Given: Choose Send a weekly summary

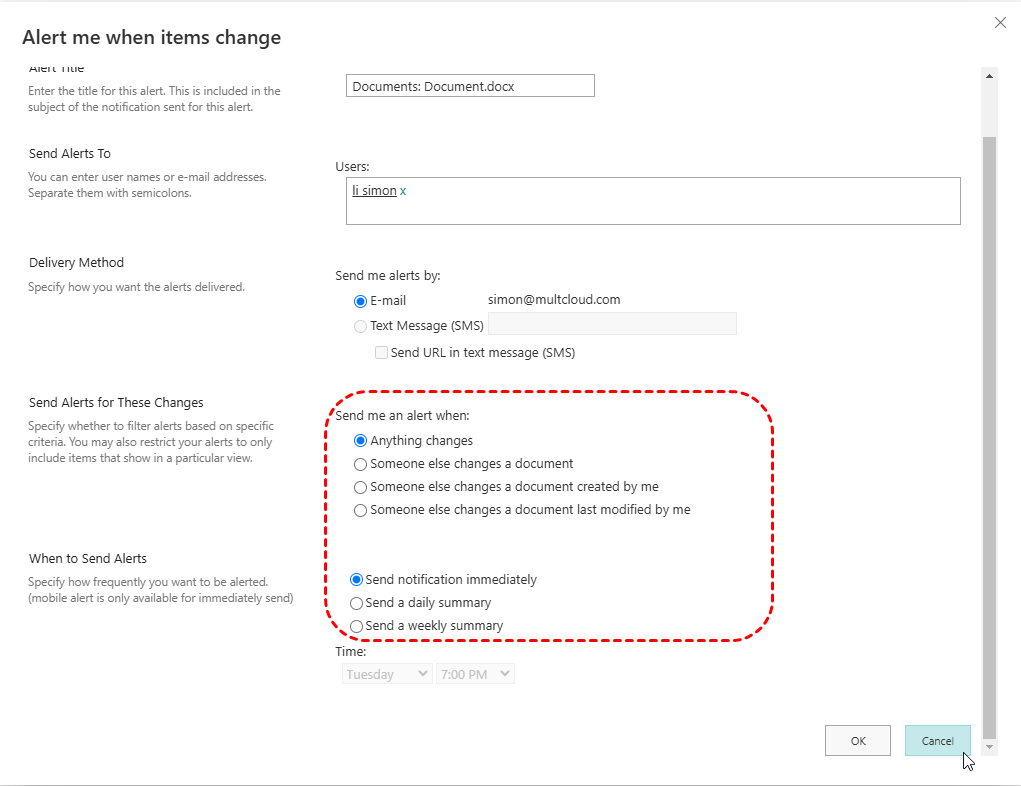Looking at the screenshot, I should [x=356, y=626].
